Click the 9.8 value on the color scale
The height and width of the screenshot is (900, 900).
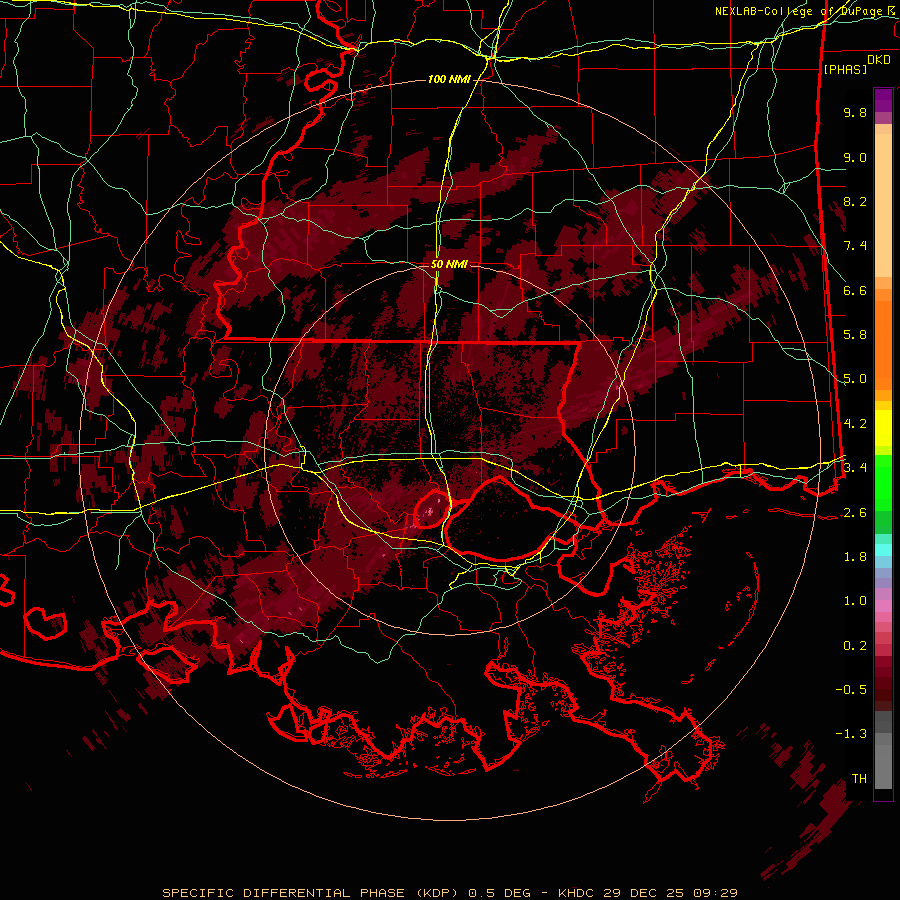[x=855, y=112]
